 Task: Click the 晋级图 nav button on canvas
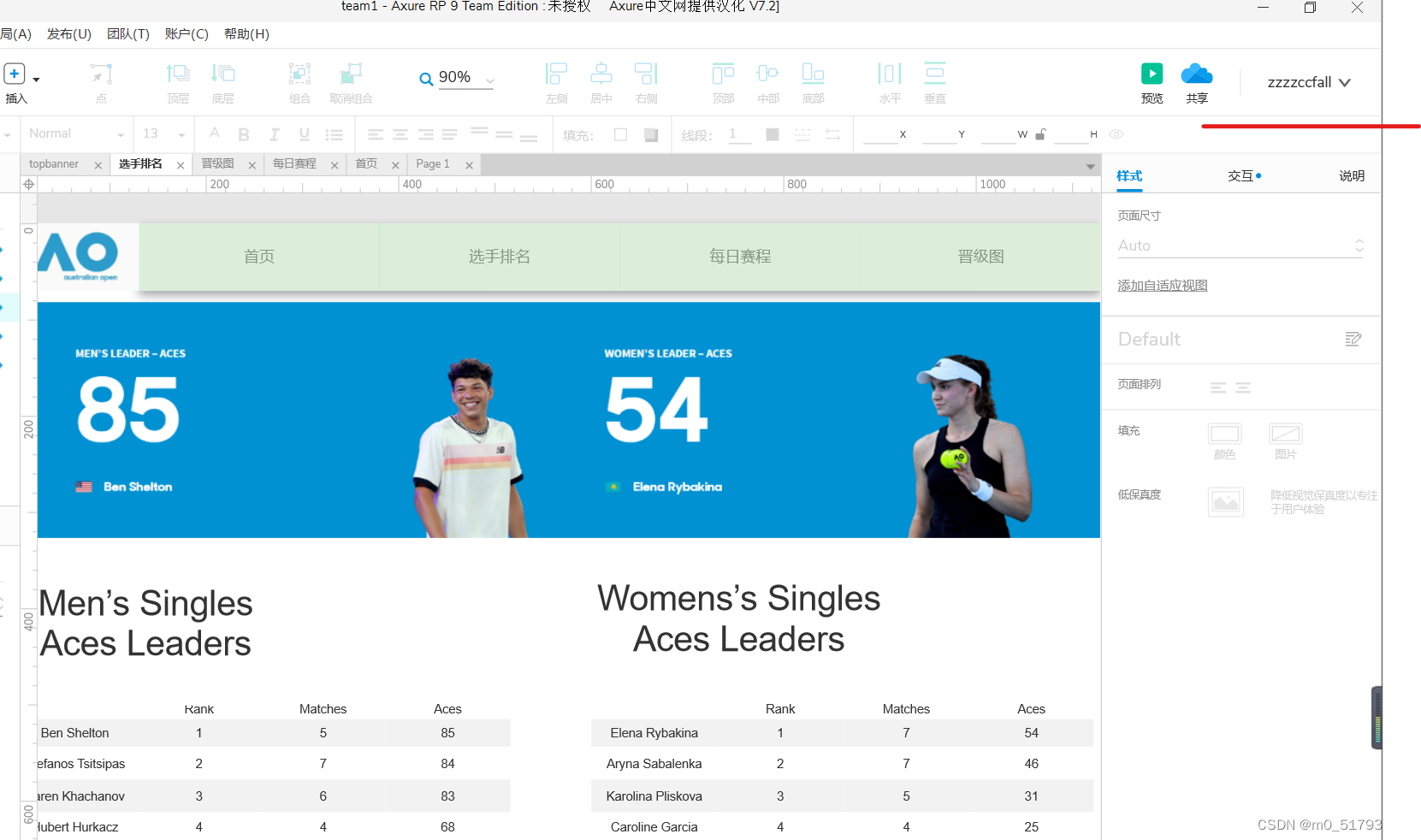click(980, 257)
